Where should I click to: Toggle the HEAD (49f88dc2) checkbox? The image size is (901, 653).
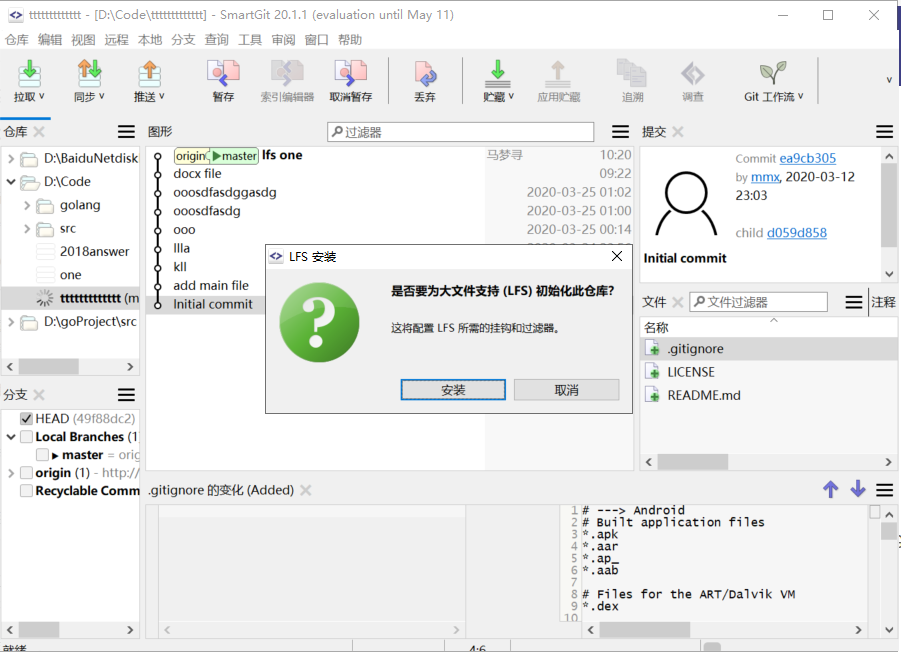(x=26, y=418)
